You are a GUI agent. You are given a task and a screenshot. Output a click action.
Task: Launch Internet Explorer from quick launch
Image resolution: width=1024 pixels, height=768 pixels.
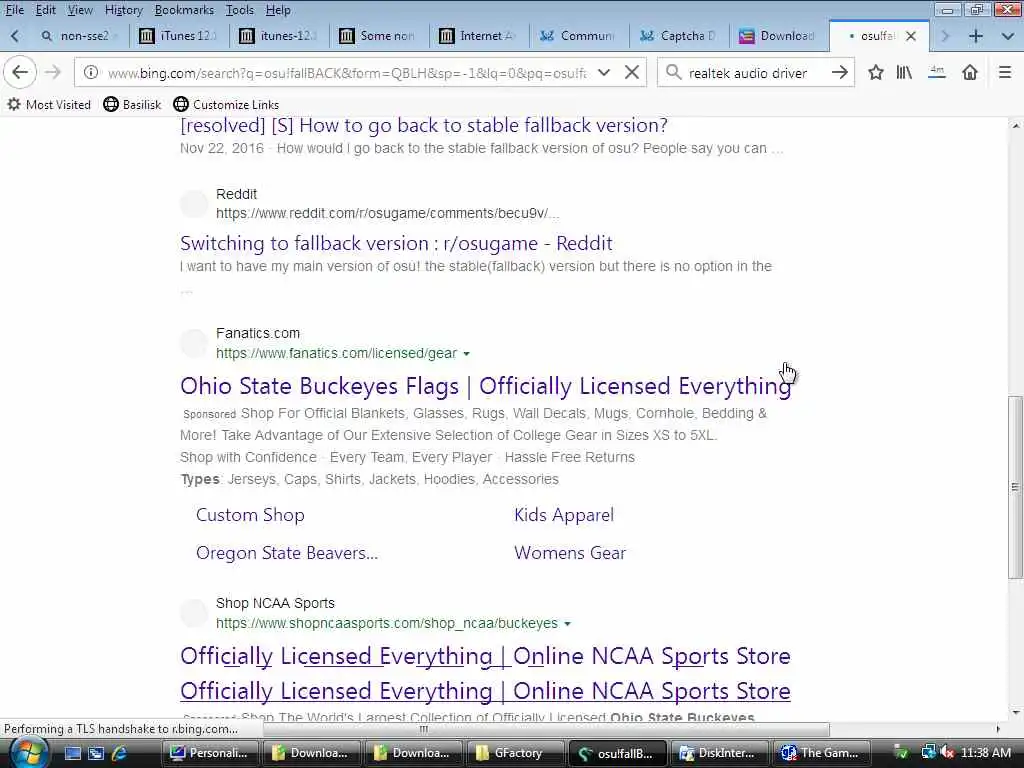[120, 753]
